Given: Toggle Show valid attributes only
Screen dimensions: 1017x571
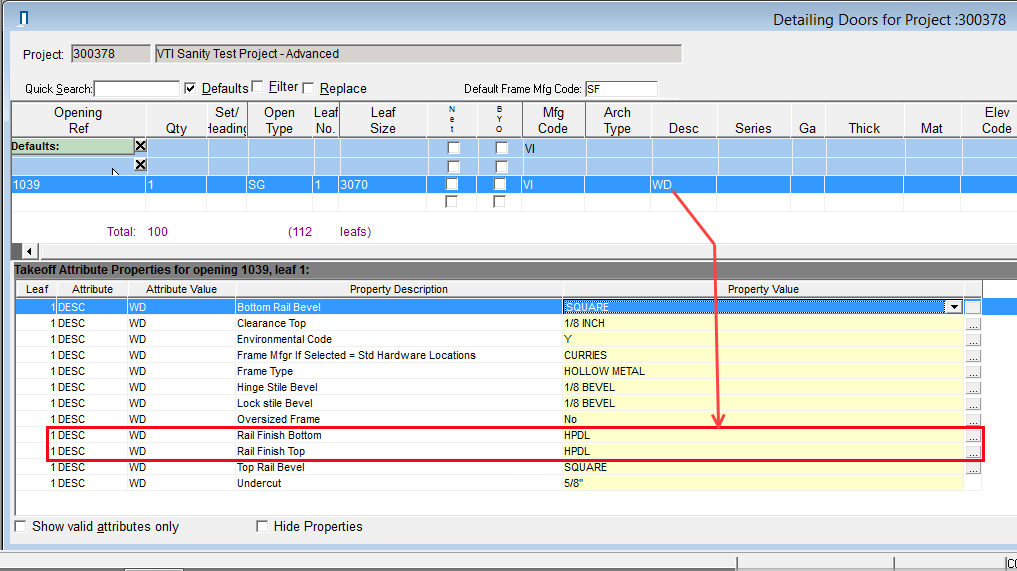Looking at the screenshot, I should coord(21,526).
